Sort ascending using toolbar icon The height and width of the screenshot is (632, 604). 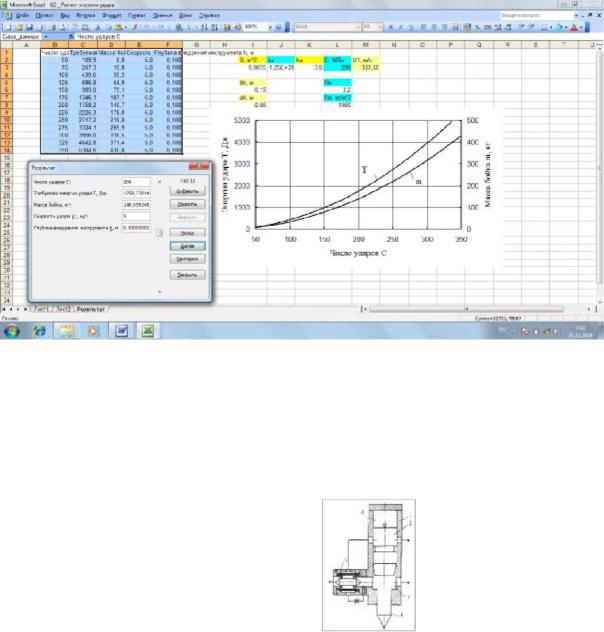[204, 27]
